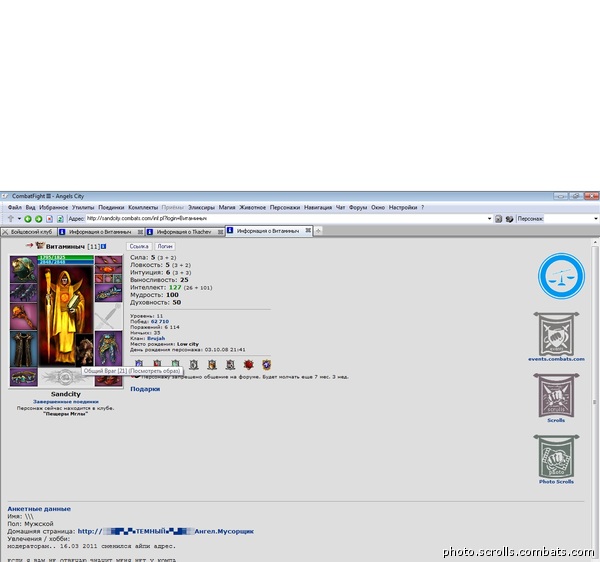Open the Окно menu
The width and height of the screenshot is (600, 562).
click(x=378, y=207)
